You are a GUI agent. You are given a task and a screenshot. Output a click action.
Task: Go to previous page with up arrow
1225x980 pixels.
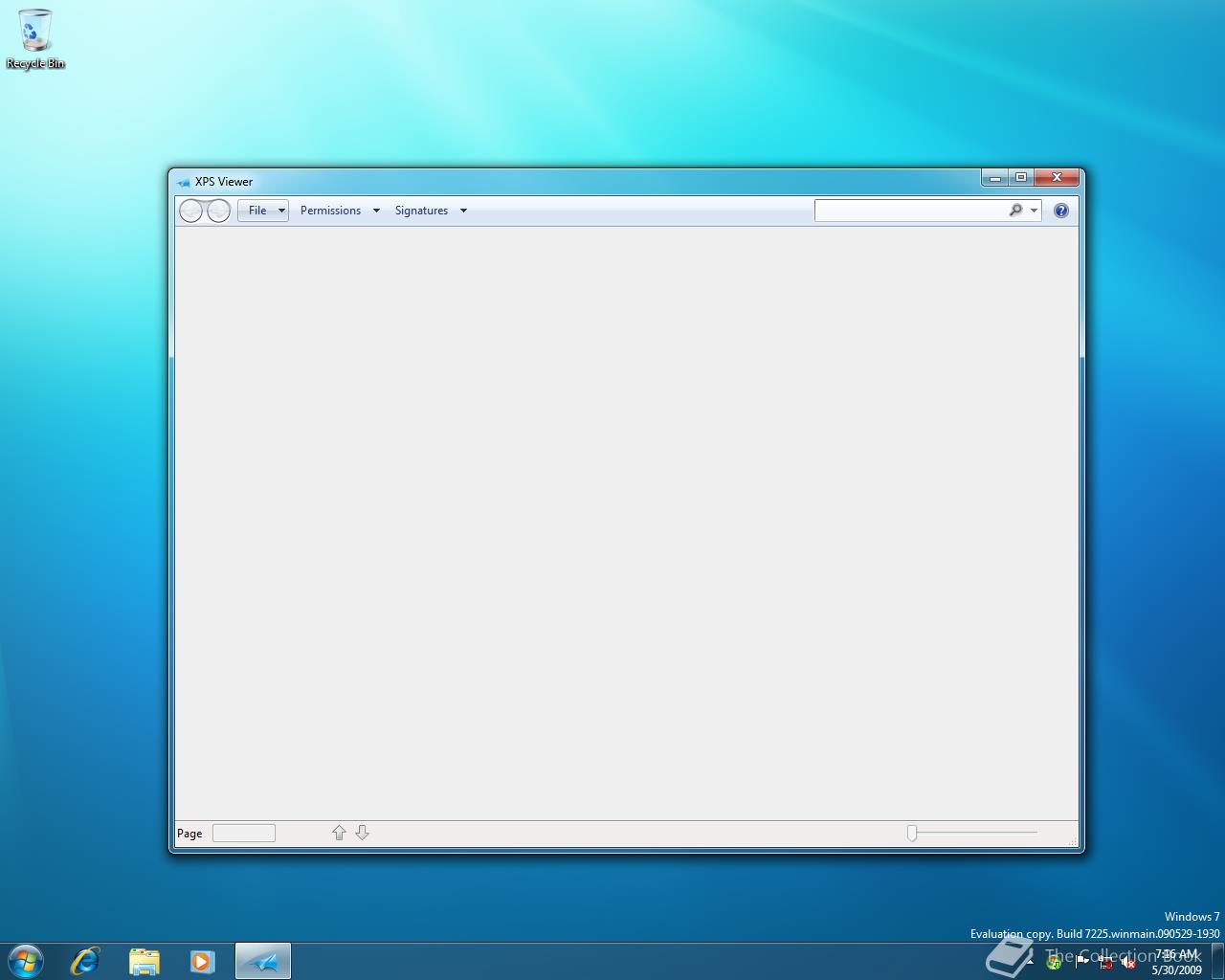point(339,833)
